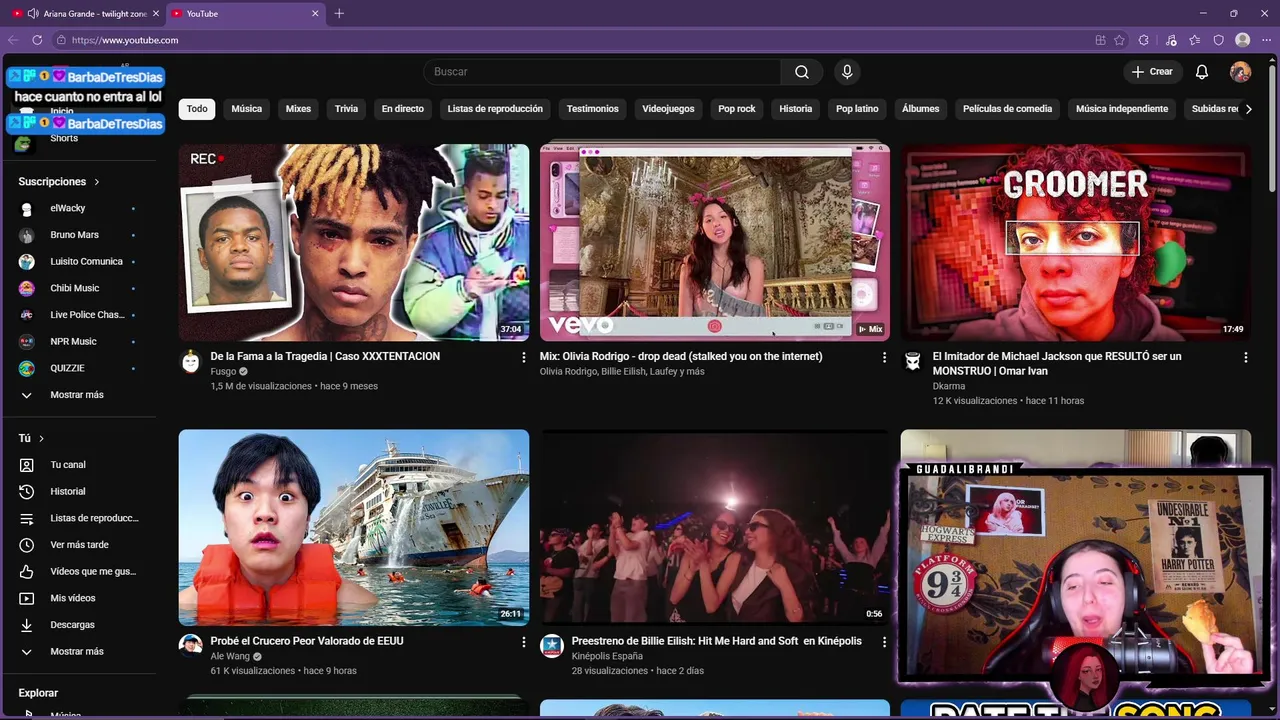This screenshot has height=720, width=1280.
Task: Switch to the Ariana Grande twilight zone tab
Action: point(86,14)
